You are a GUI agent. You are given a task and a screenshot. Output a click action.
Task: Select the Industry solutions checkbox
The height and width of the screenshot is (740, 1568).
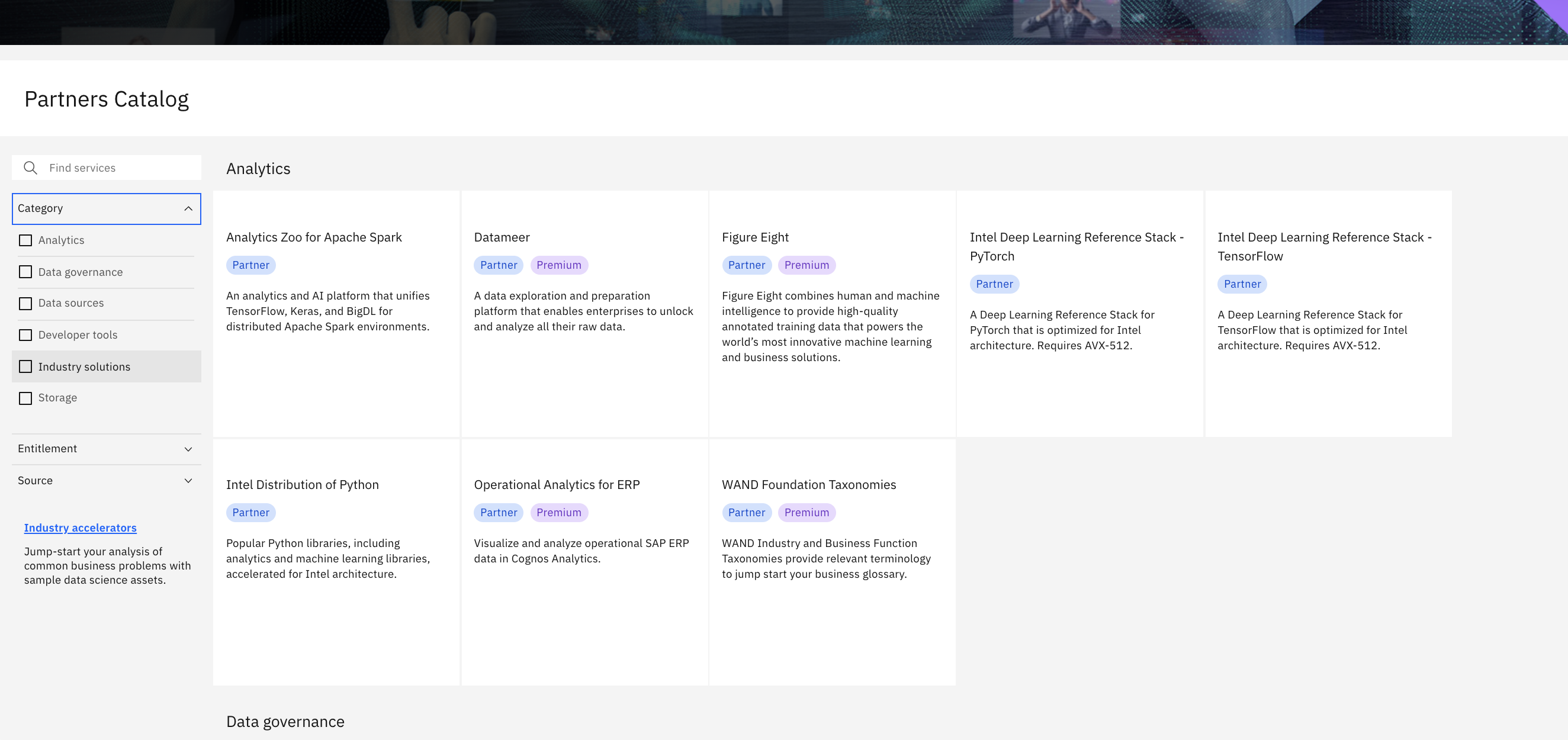click(25, 366)
